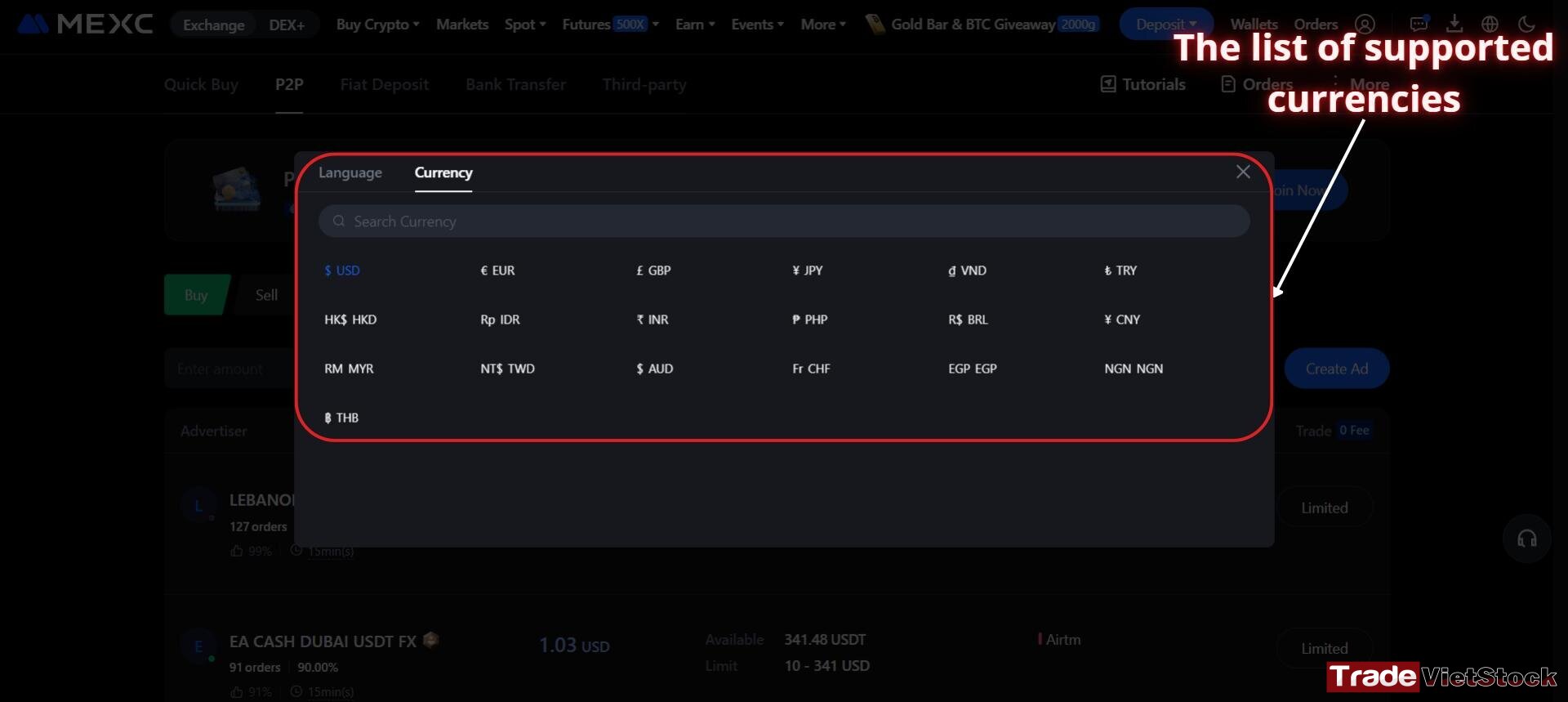The width and height of the screenshot is (1568, 702).
Task: Click the MEXC logo
Action: pyautogui.click(x=85, y=24)
